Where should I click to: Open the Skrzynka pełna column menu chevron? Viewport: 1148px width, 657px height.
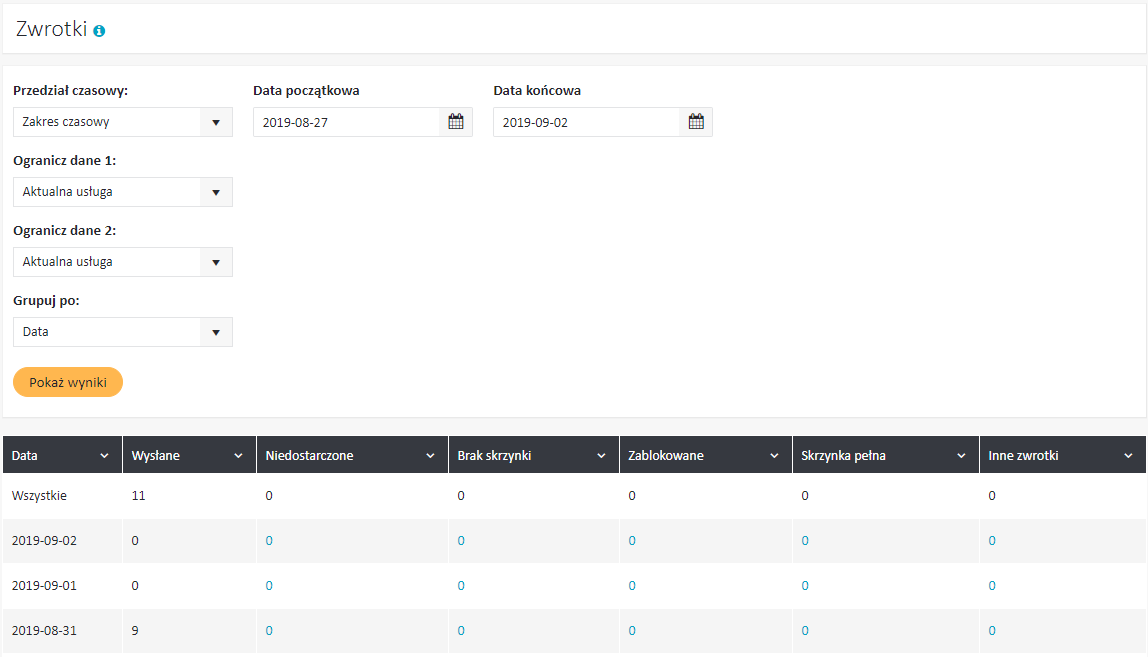click(x=960, y=456)
